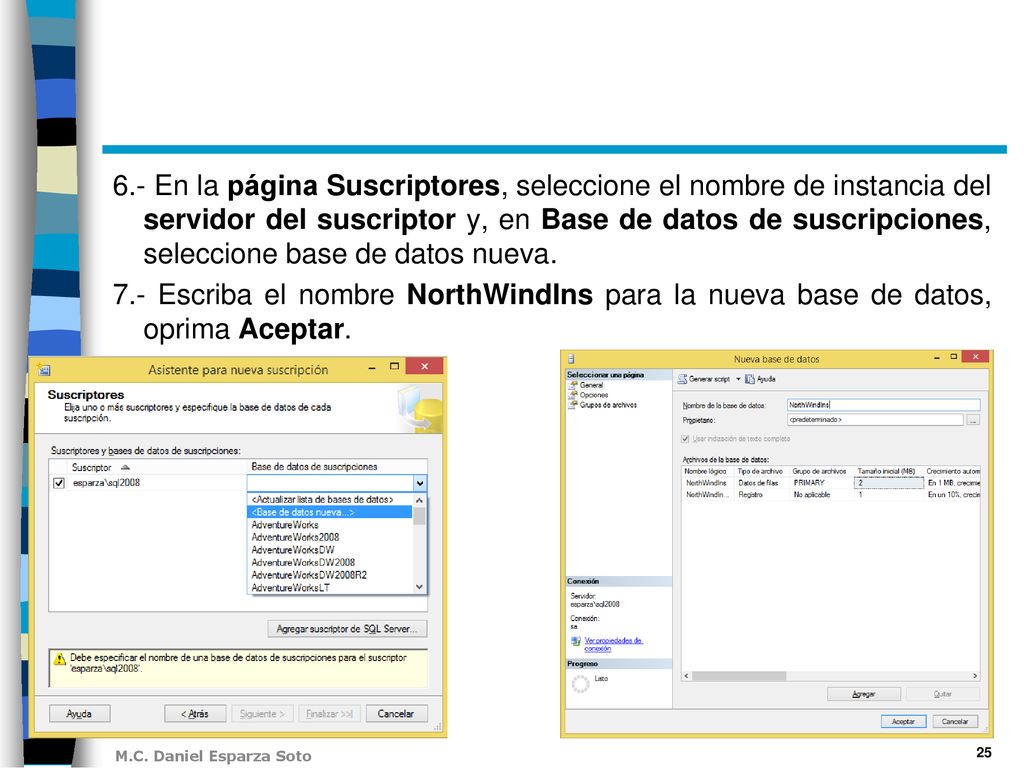The height and width of the screenshot is (768, 1024).
Task: Open Grupos de archivos page
Action: pos(608,405)
